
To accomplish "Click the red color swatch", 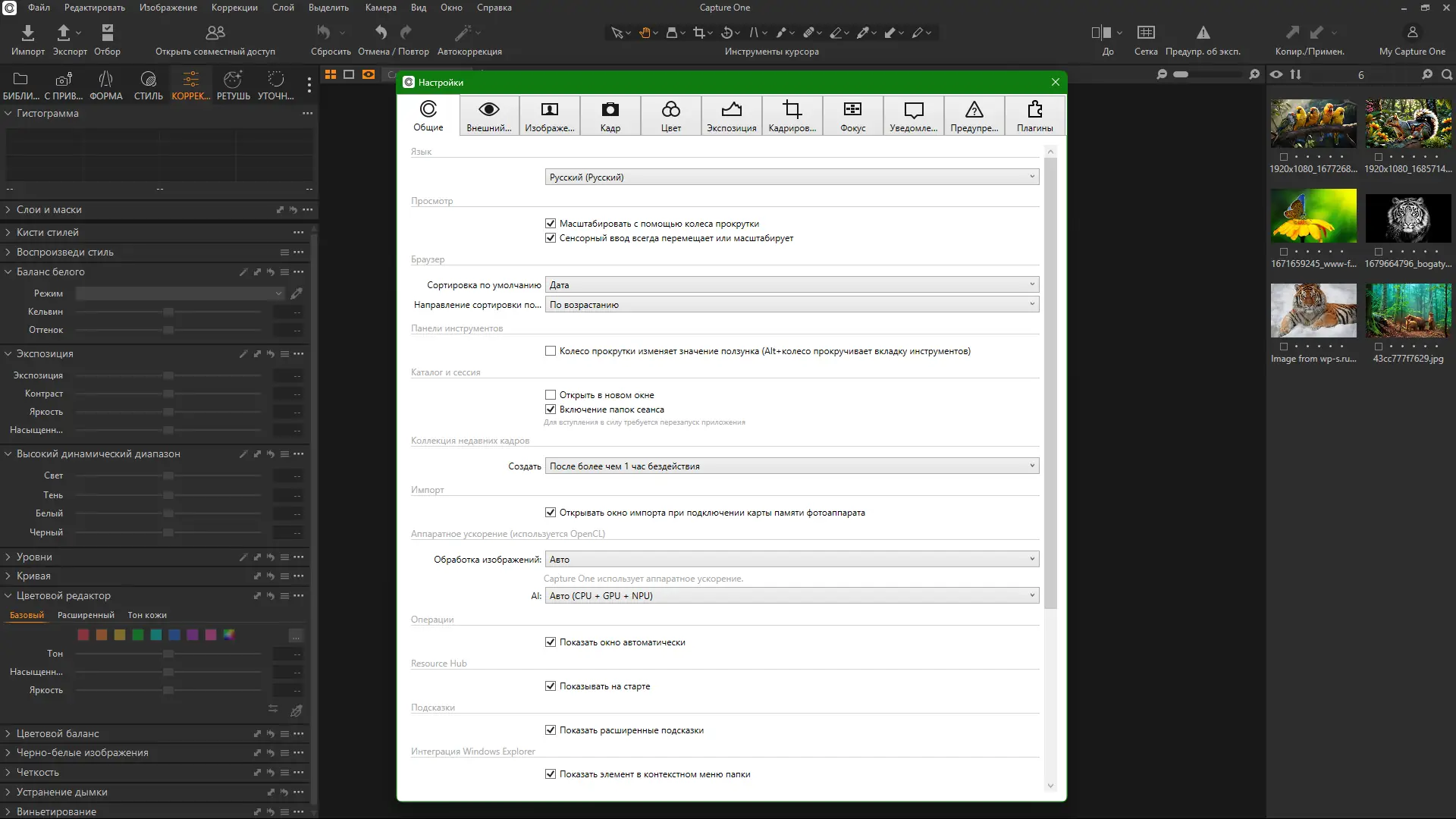I will click(83, 635).
